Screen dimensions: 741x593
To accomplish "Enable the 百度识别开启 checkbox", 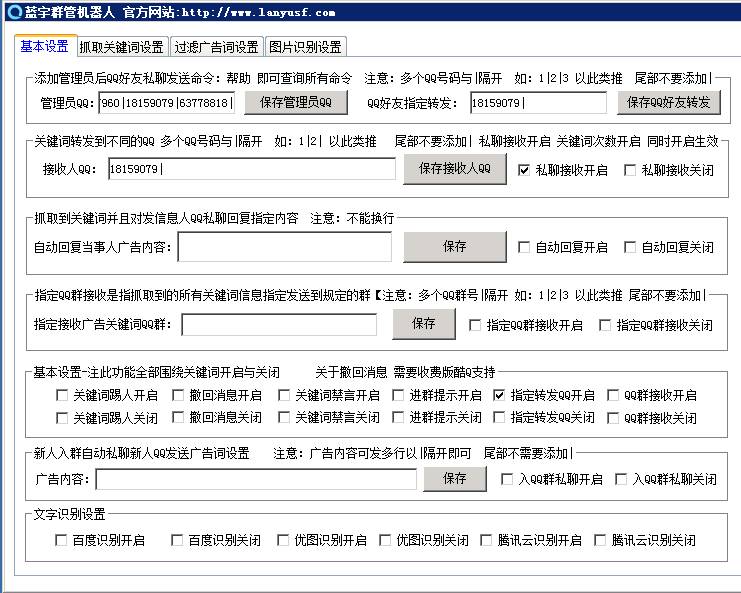I will point(61,540).
